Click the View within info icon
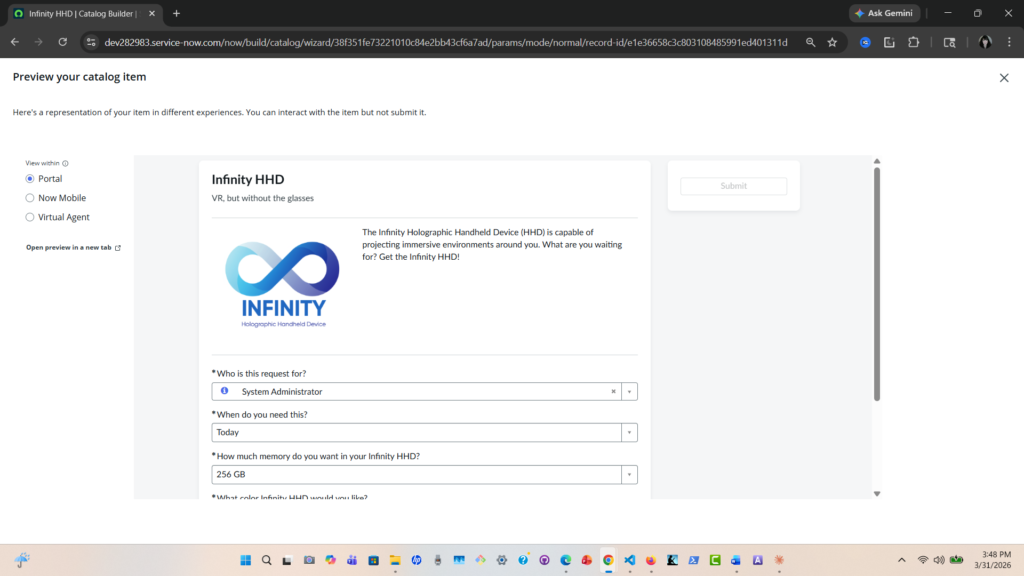This screenshot has width=1024, height=576. (66, 163)
